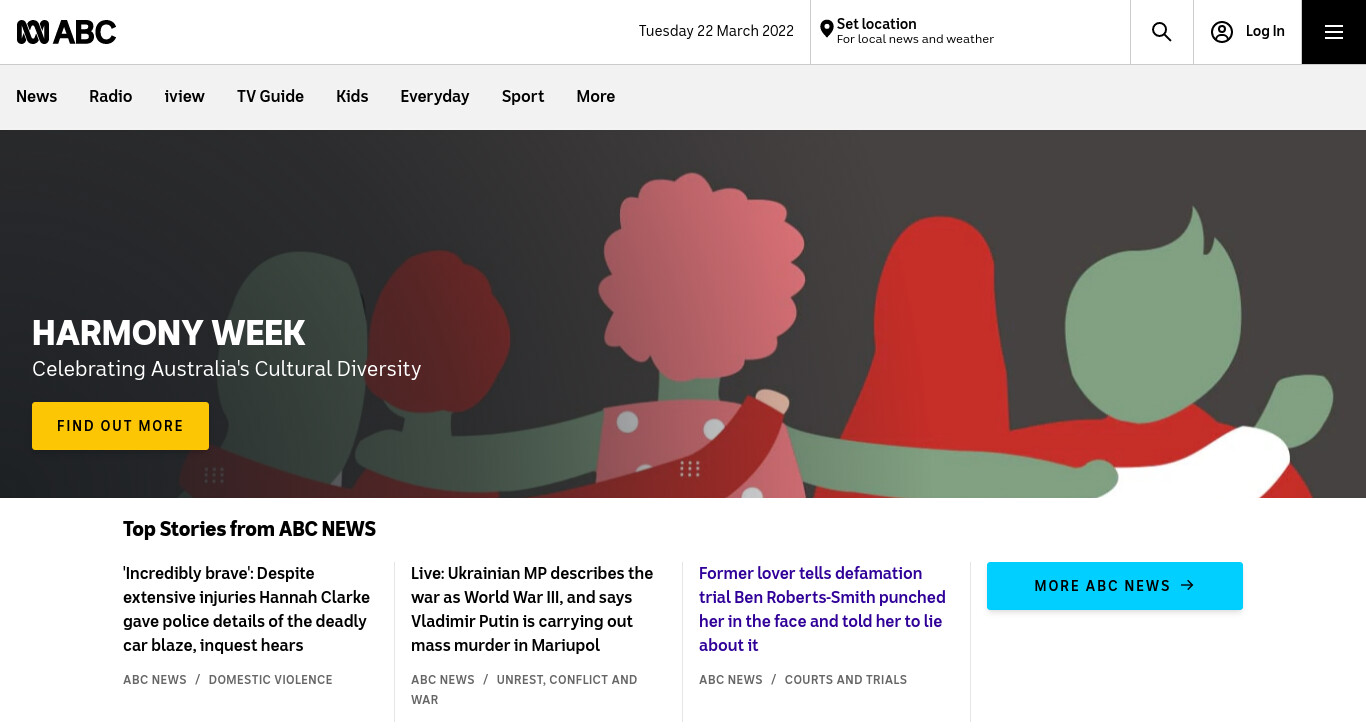Go to iview in navigation
The width and height of the screenshot is (1366, 728).
(185, 97)
